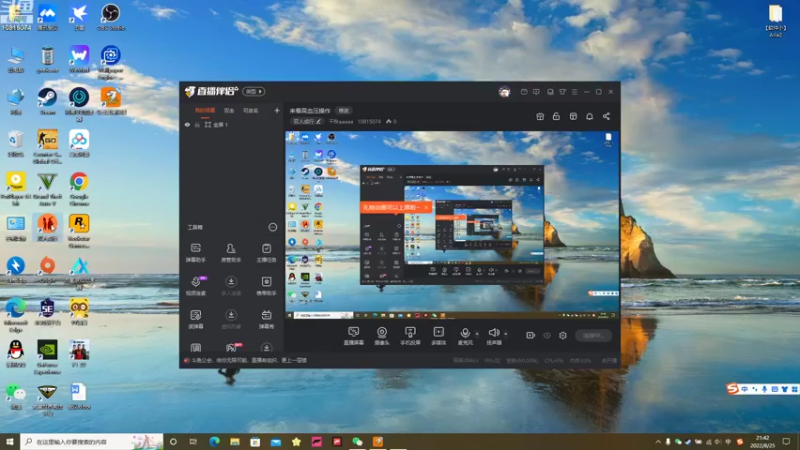Click the record video icon beside settings
The width and height of the screenshot is (800, 450).
tap(531, 335)
